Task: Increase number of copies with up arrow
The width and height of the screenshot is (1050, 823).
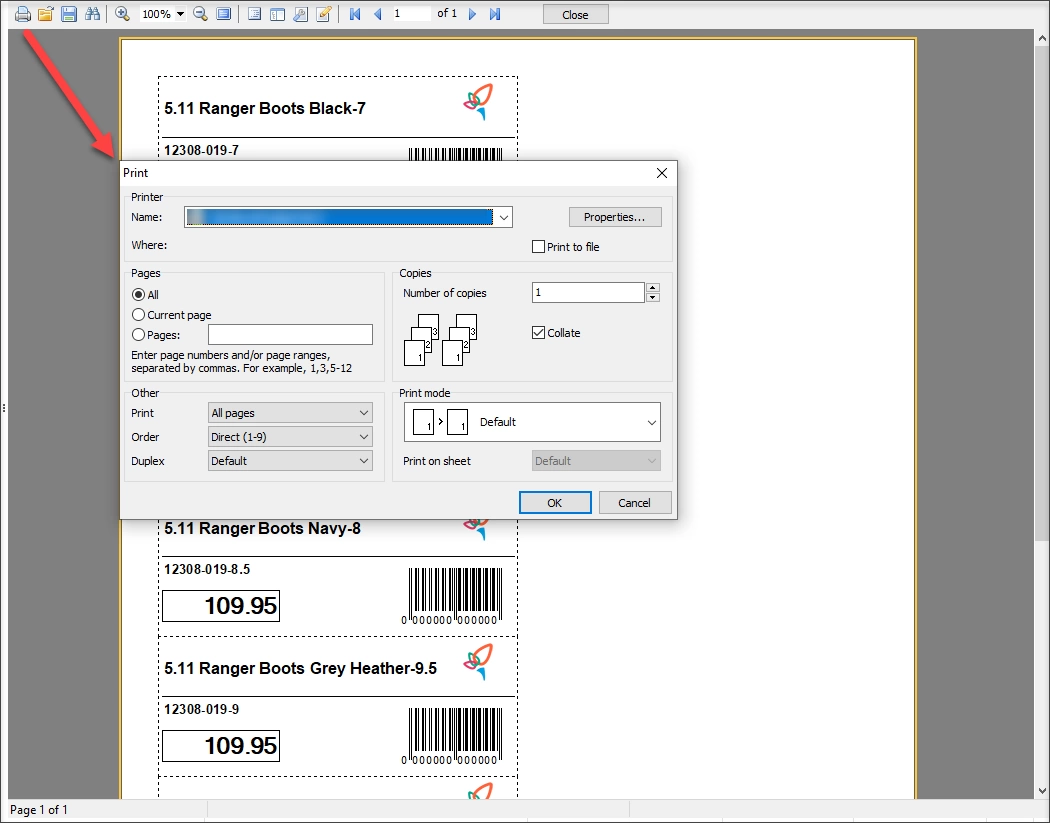Action: [653, 288]
